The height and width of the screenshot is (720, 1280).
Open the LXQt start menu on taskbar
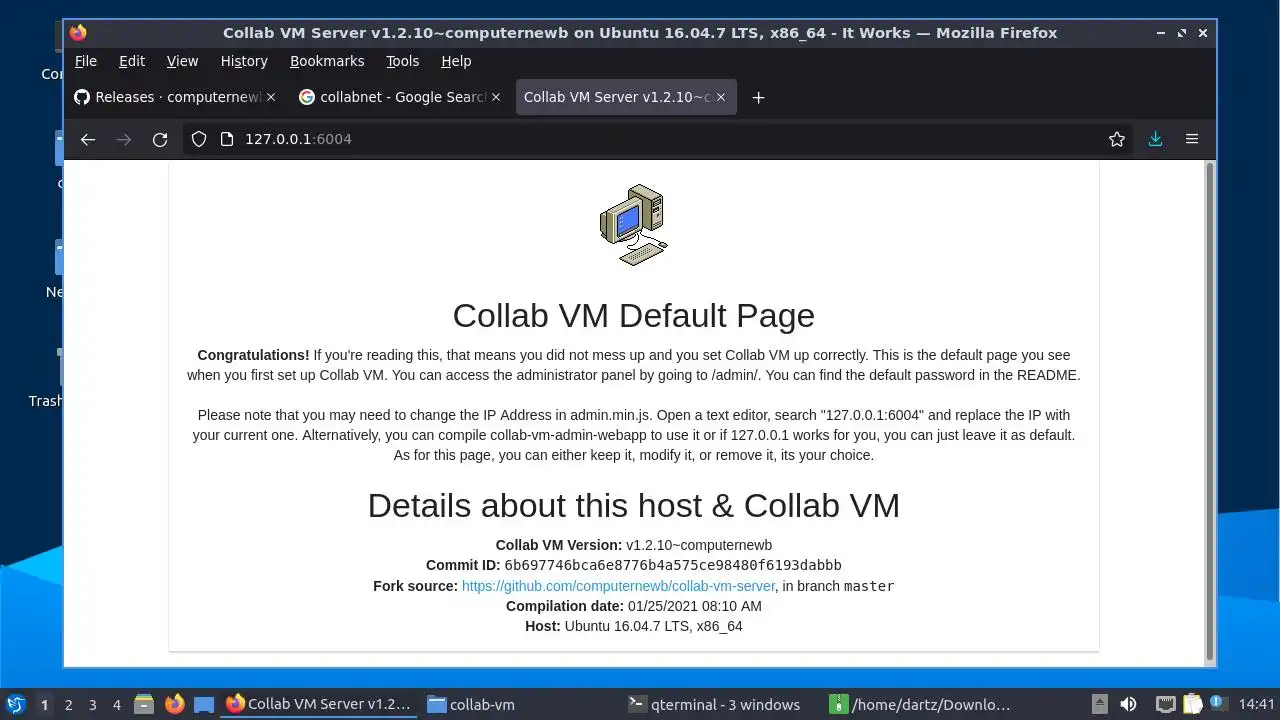(x=15, y=704)
